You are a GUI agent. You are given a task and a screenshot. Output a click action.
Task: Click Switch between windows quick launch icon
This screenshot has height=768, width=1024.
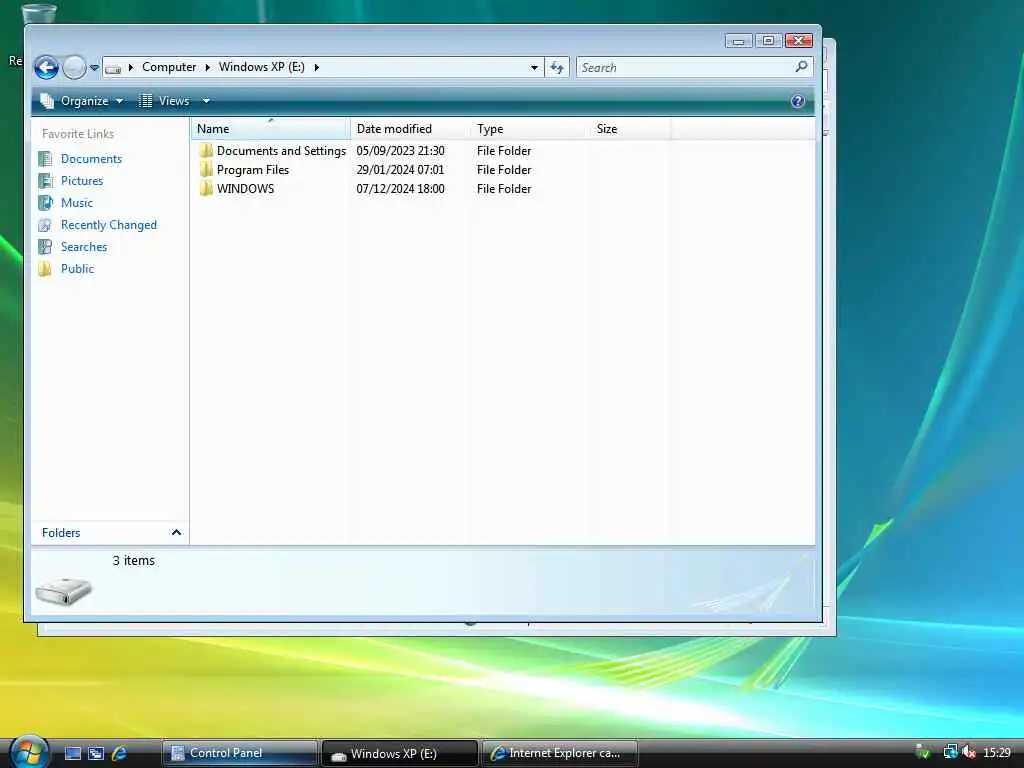point(96,753)
